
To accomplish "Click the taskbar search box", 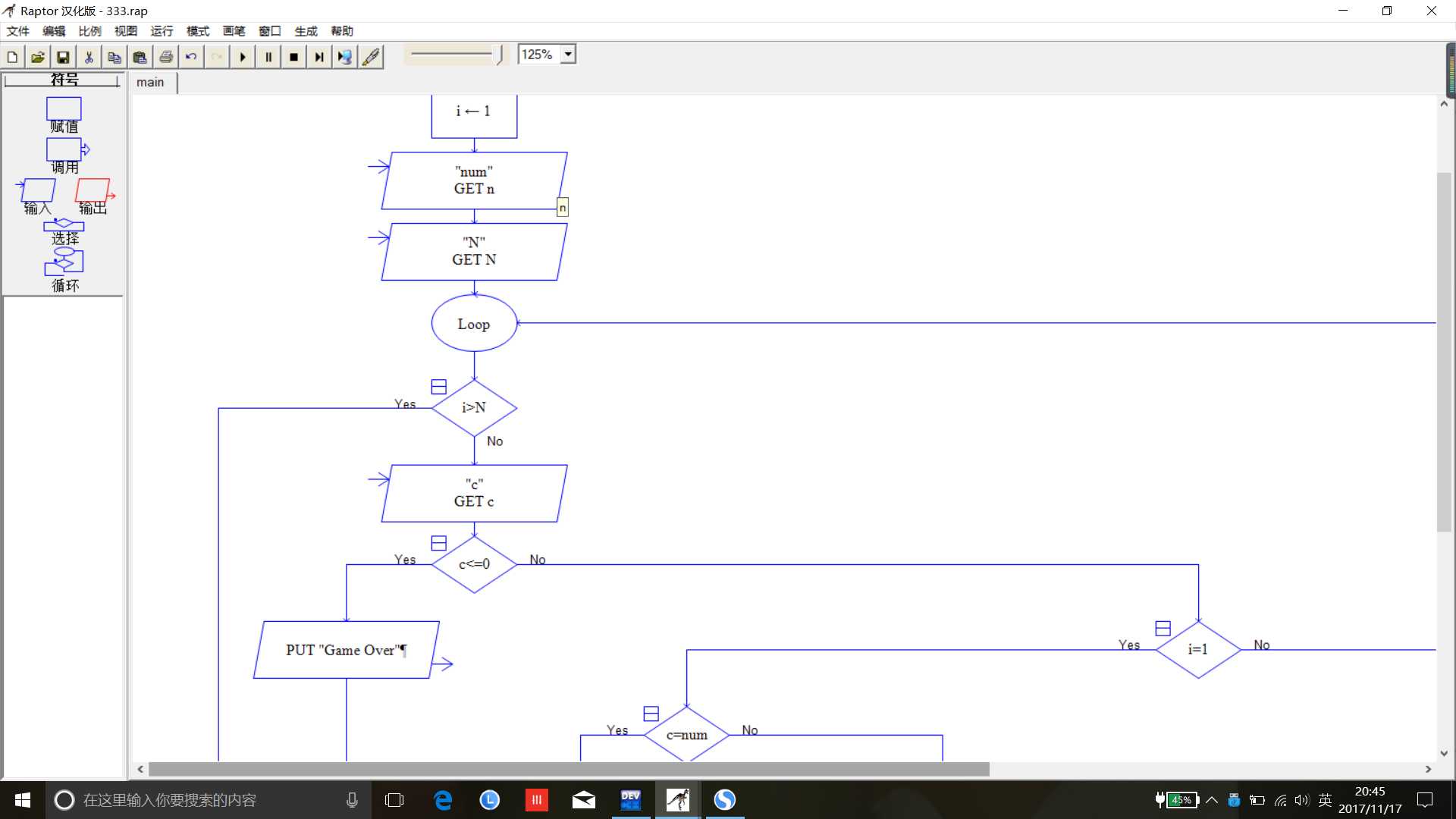I will tap(209, 800).
